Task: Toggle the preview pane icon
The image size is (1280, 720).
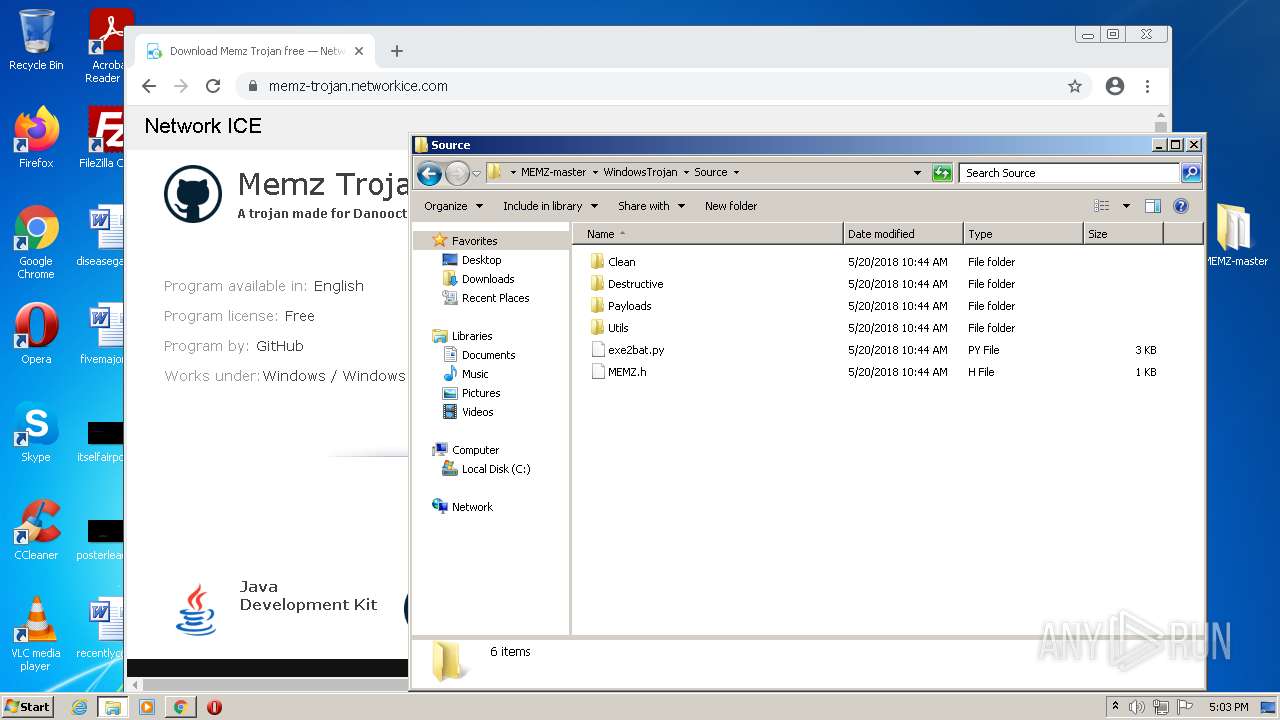Action: tap(1152, 206)
